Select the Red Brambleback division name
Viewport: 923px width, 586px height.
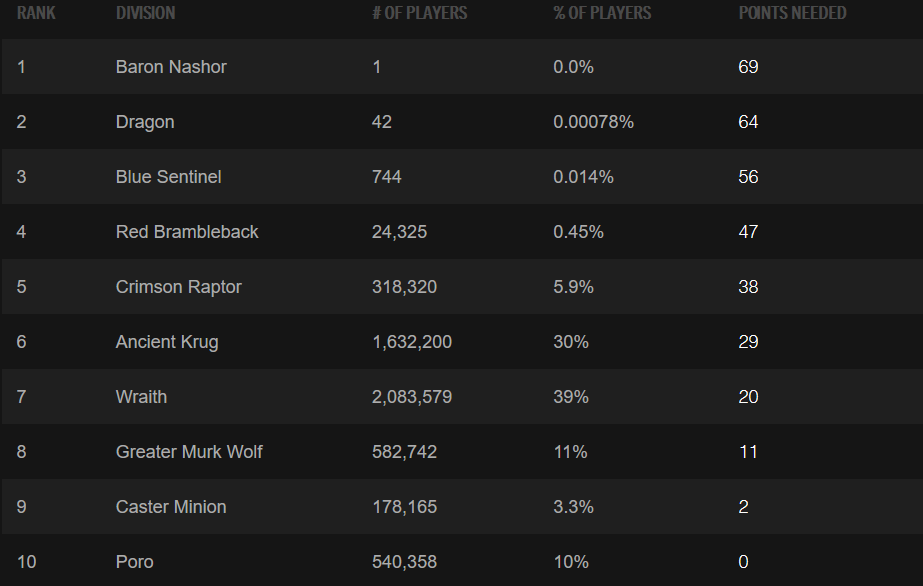[187, 232]
